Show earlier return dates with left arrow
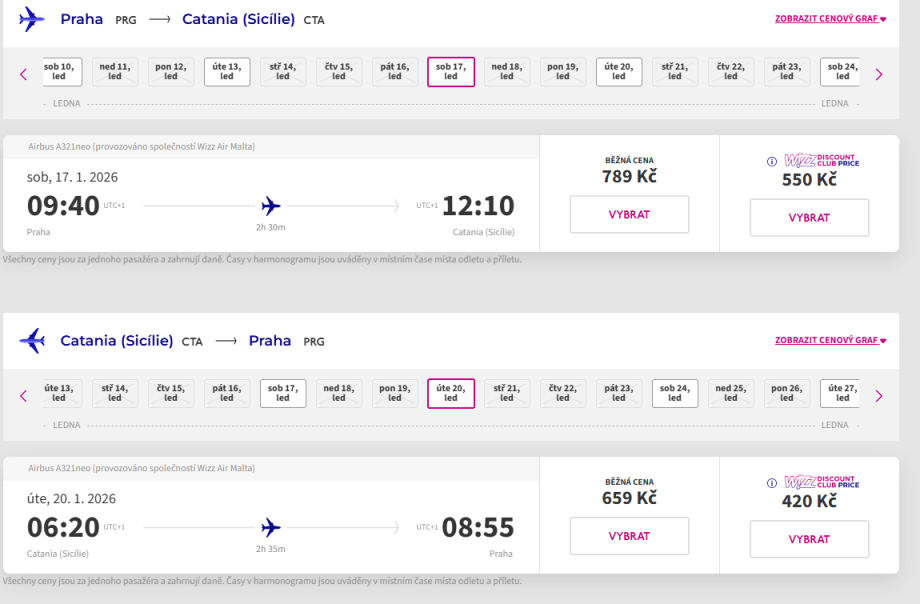920x604 pixels. click(x=24, y=395)
